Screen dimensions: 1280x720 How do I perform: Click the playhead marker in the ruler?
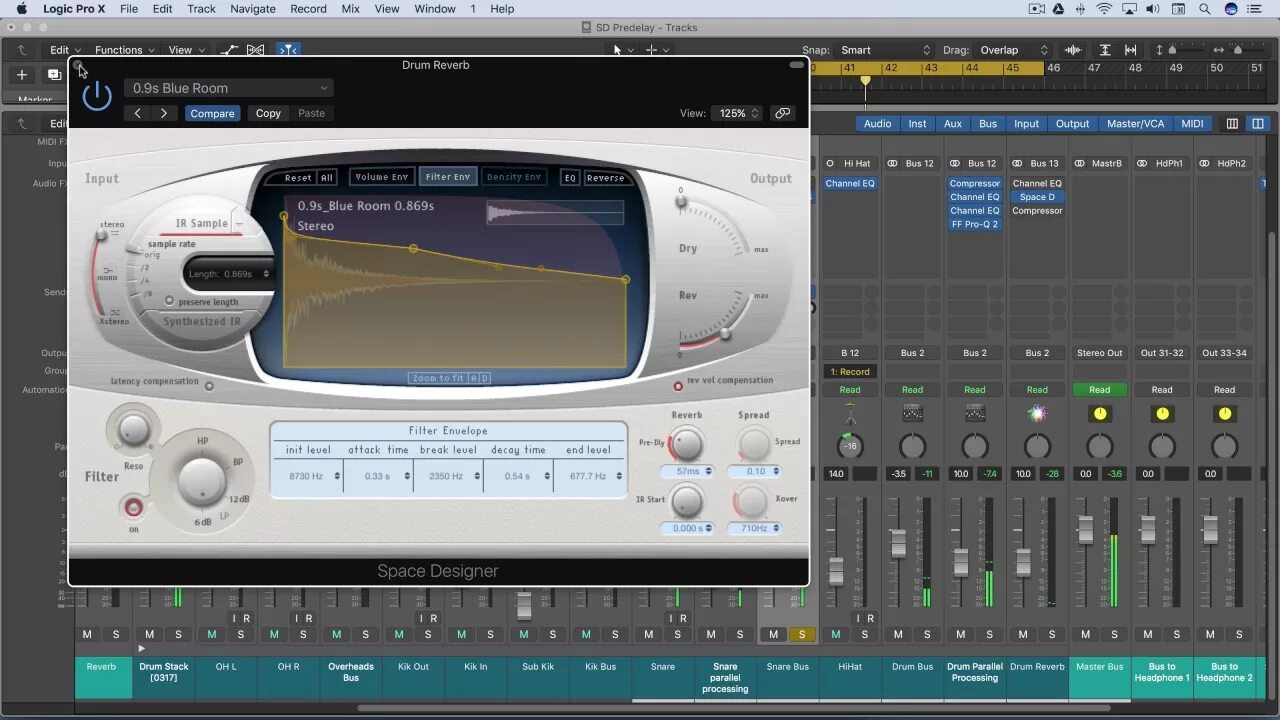pyautogui.click(x=865, y=82)
